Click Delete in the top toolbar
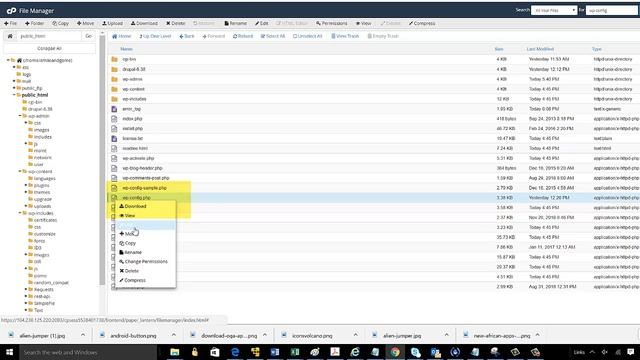640x360 pixels. click(176, 23)
